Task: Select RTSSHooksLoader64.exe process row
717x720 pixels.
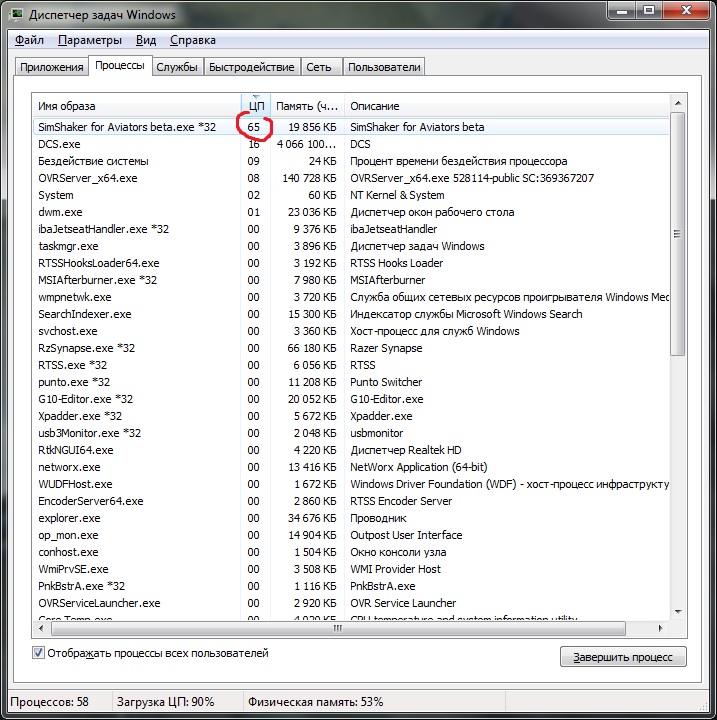Action: (x=351, y=263)
